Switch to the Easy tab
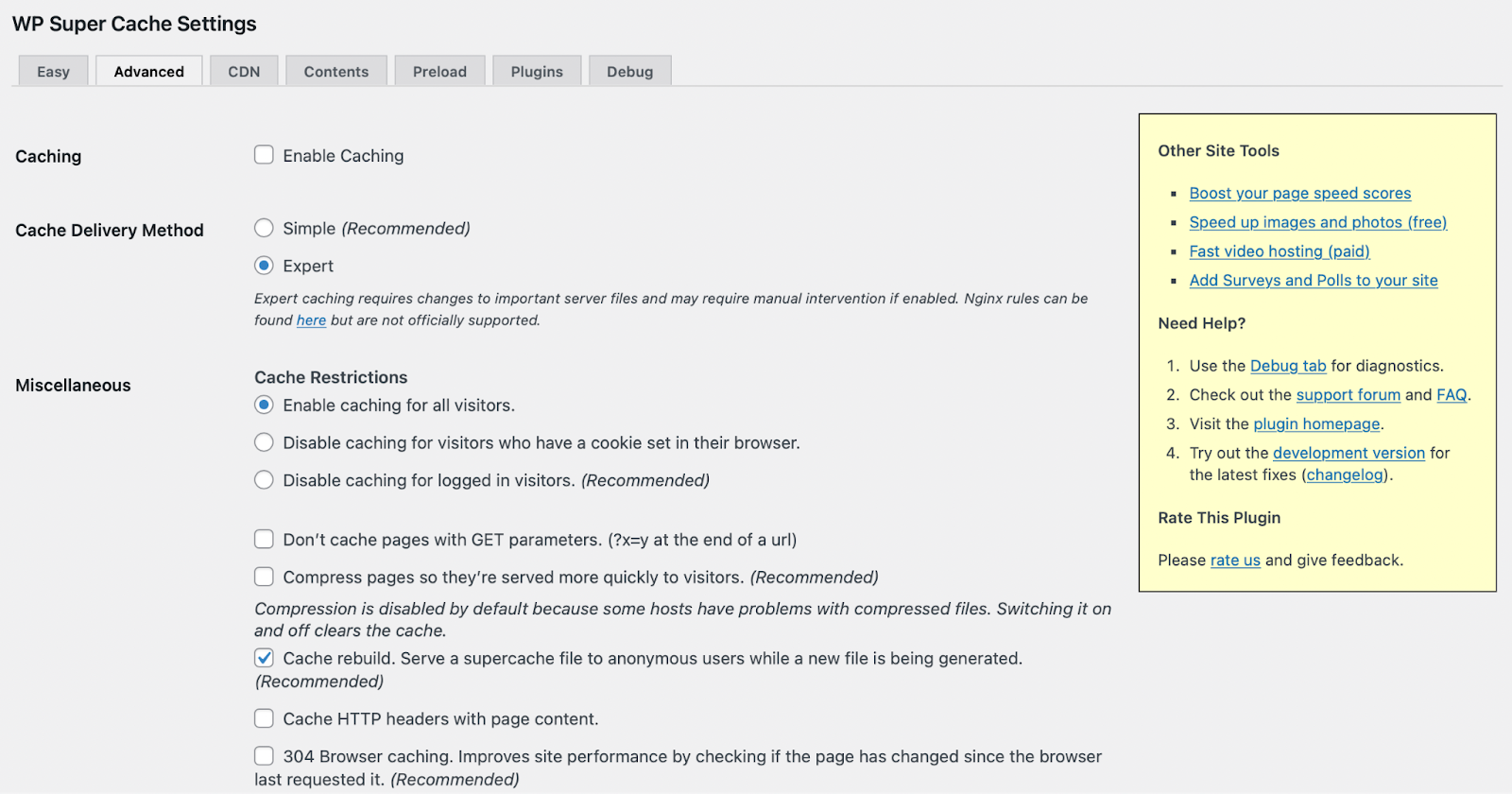 pyautogui.click(x=53, y=70)
